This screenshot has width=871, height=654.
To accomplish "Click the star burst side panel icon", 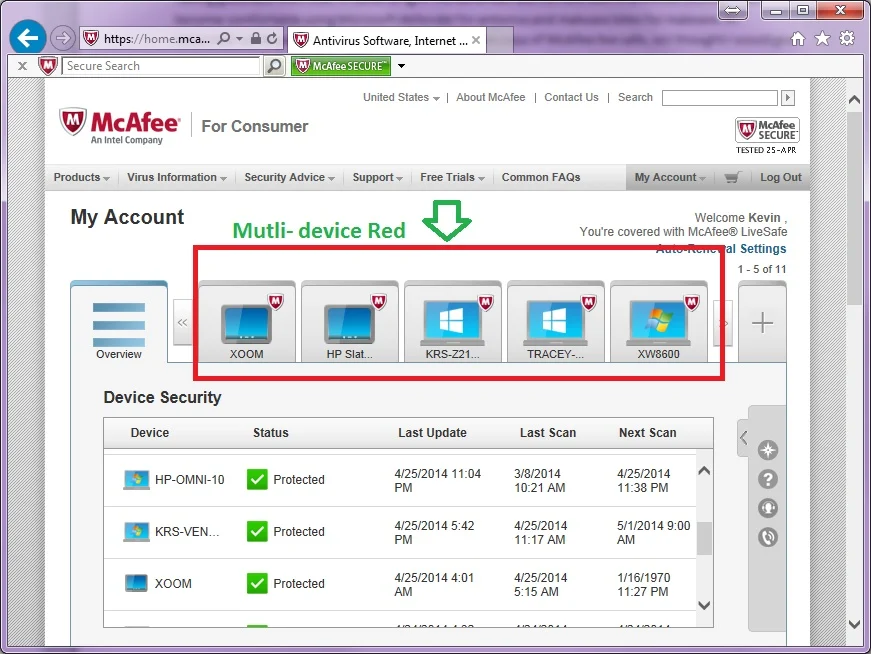I will [x=768, y=450].
